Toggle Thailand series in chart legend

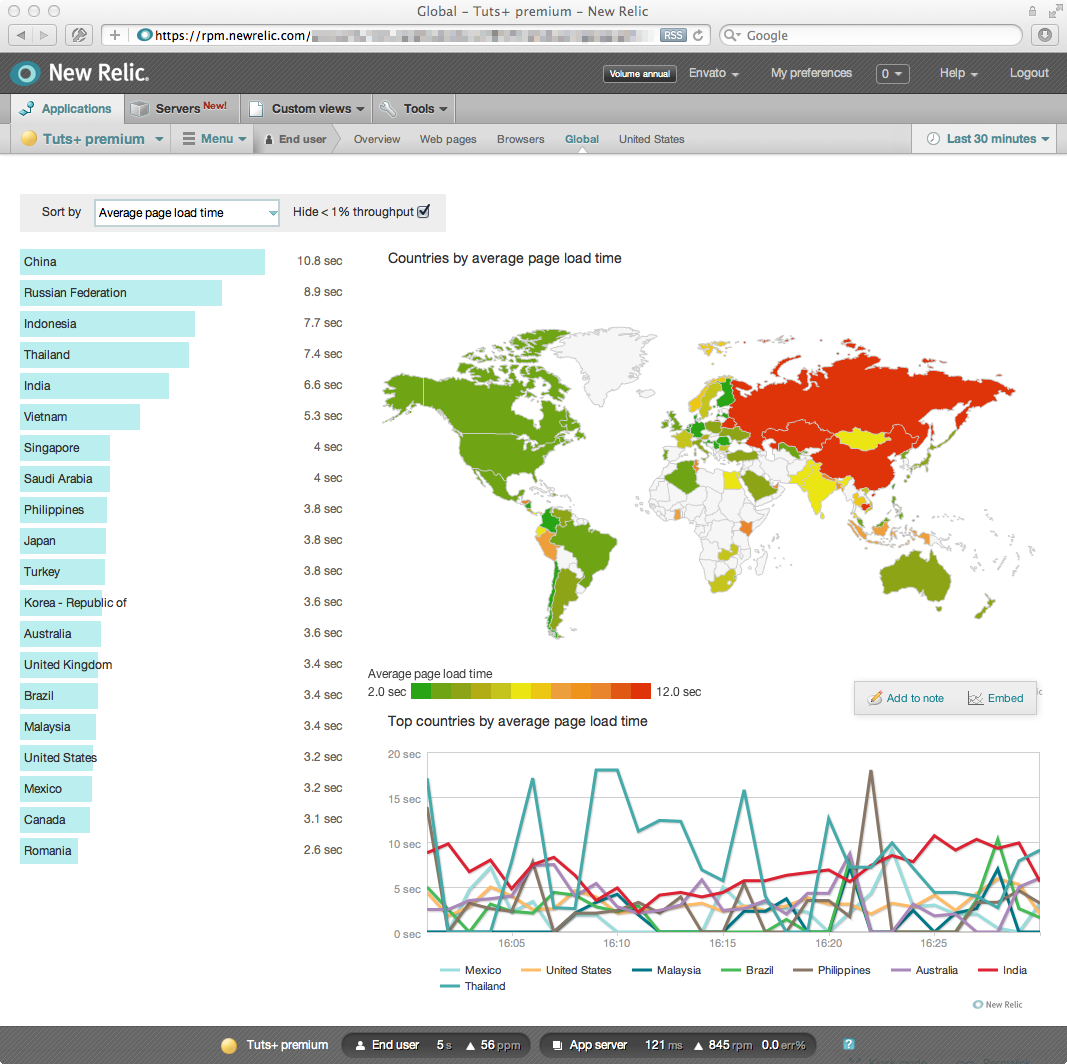[x=472, y=986]
